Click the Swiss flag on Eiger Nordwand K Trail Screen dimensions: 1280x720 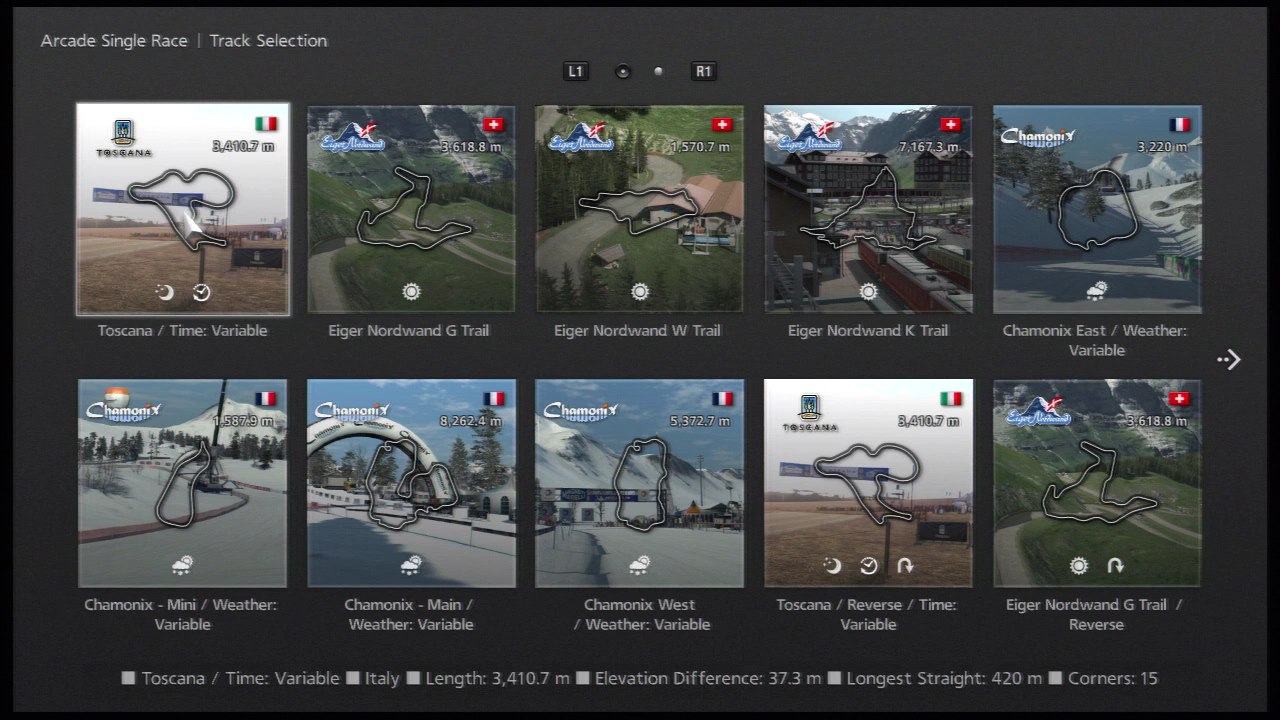950,125
